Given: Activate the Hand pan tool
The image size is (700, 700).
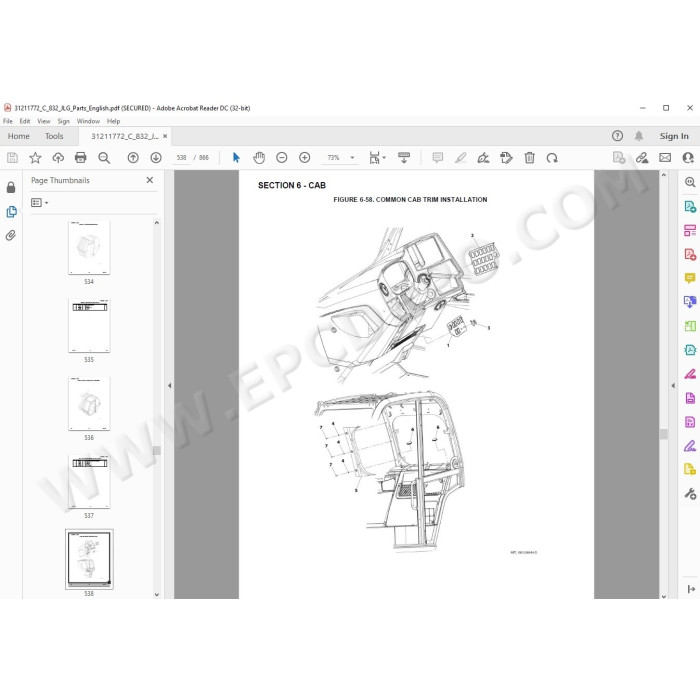Looking at the screenshot, I should pos(259,158).
